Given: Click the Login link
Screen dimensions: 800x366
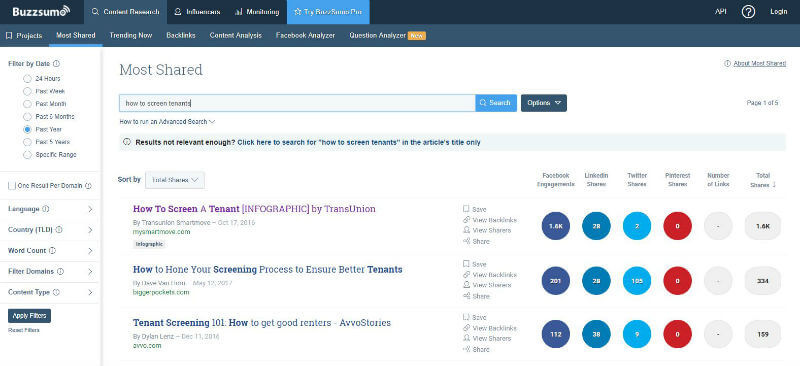Looking at the screenshot, I should (x=779, y=12).
